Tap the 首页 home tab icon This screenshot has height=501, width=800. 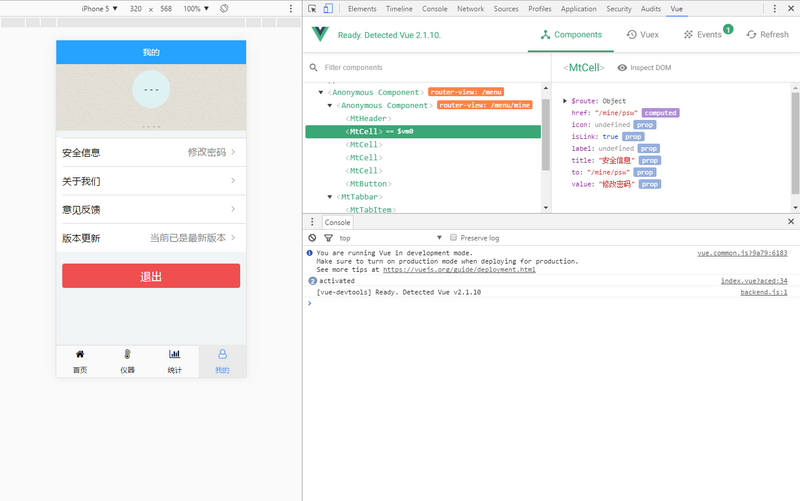click(x=80, y=354)
